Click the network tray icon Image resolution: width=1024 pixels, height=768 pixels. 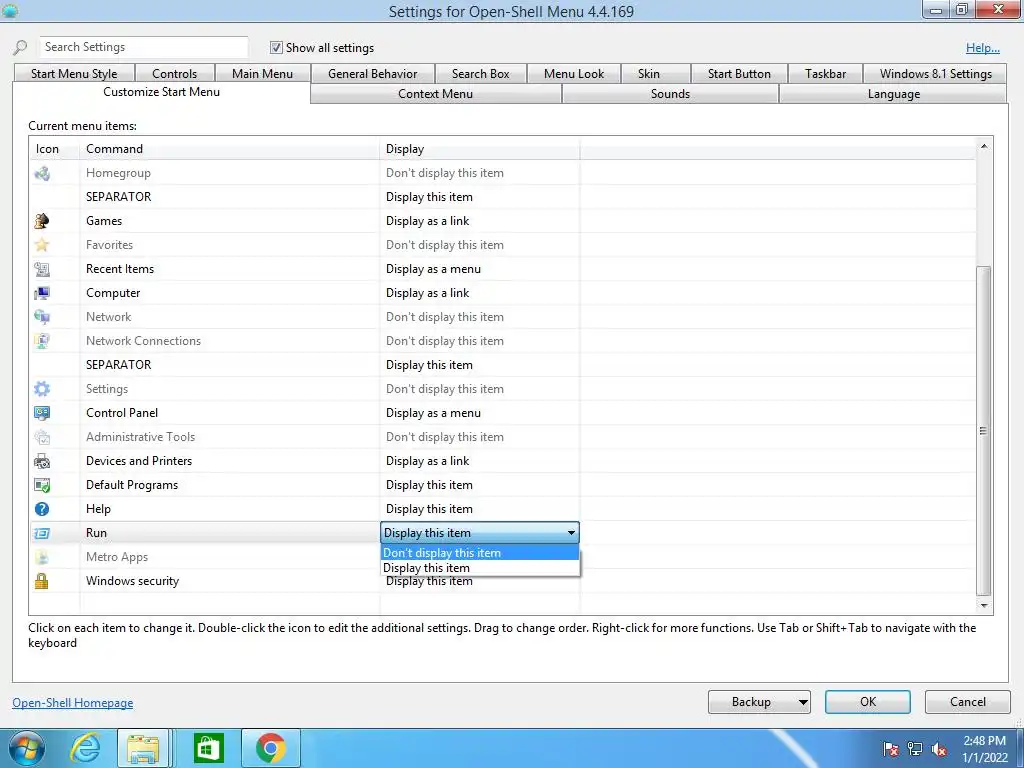(915, 749)
